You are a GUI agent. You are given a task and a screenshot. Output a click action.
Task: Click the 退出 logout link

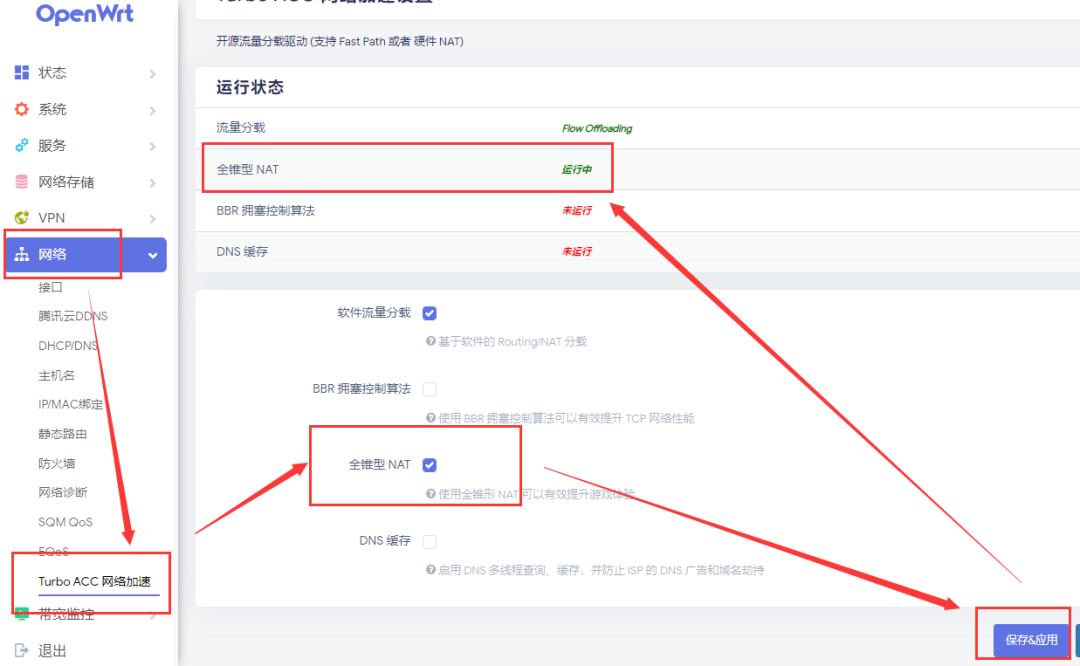pos(52,651)
